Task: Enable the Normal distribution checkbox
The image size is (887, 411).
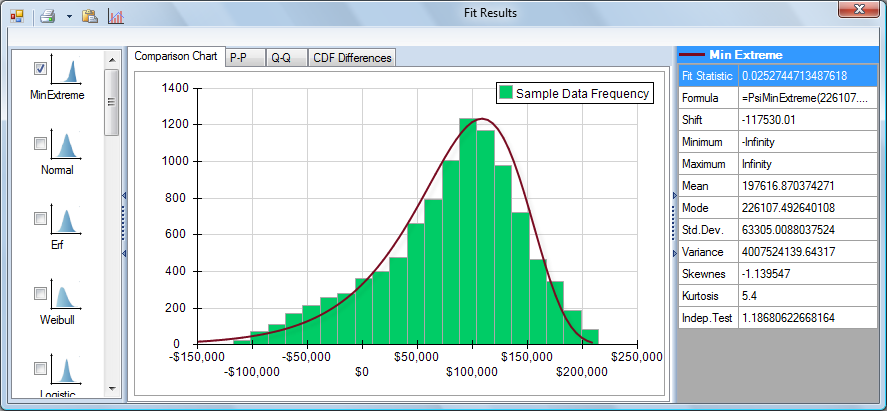Action: tap(41, 144)
